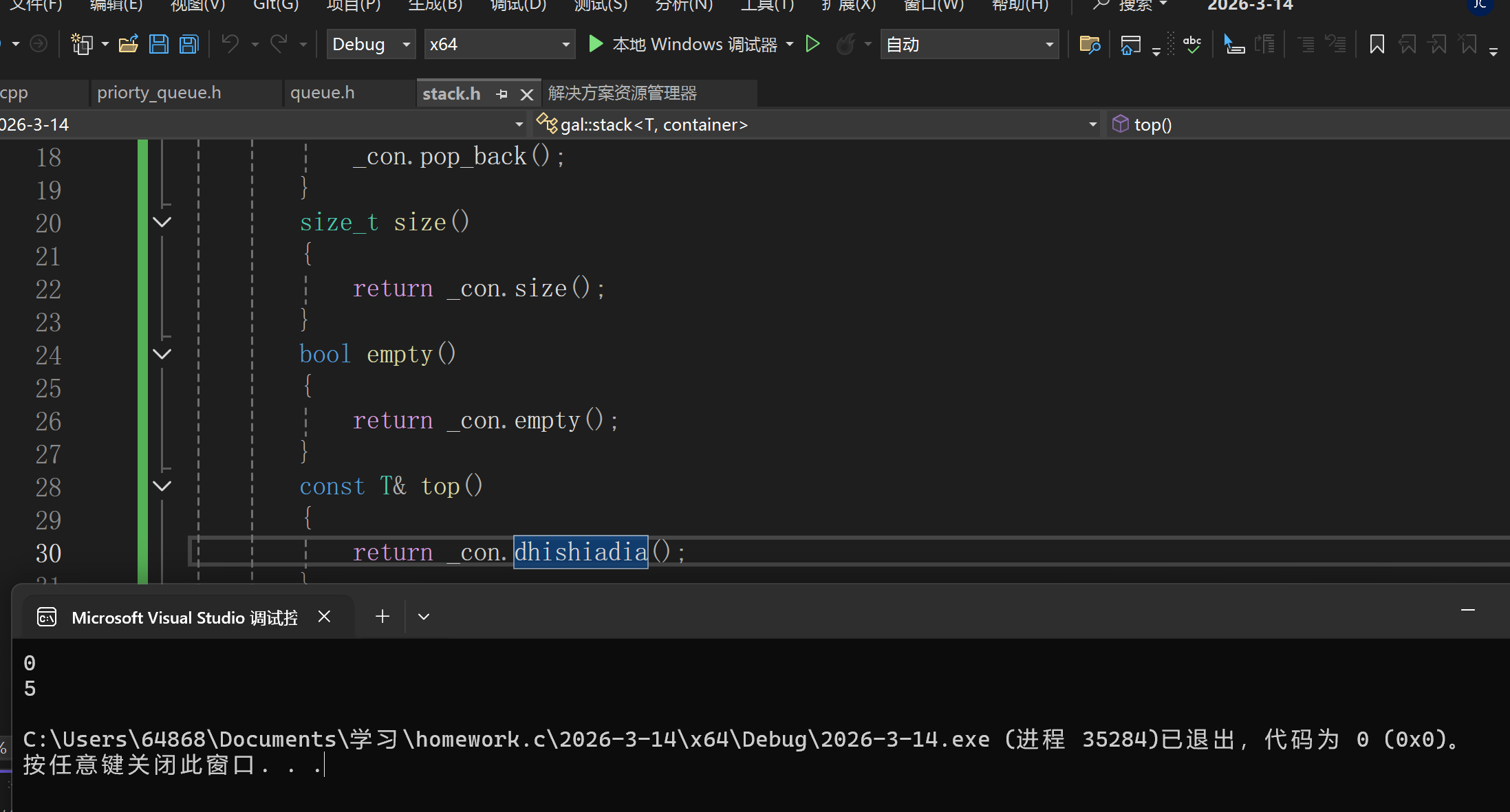Open a new console tab with the plus button
The width and height of the screenshot is (1510, 812).
tap(382, 617)
